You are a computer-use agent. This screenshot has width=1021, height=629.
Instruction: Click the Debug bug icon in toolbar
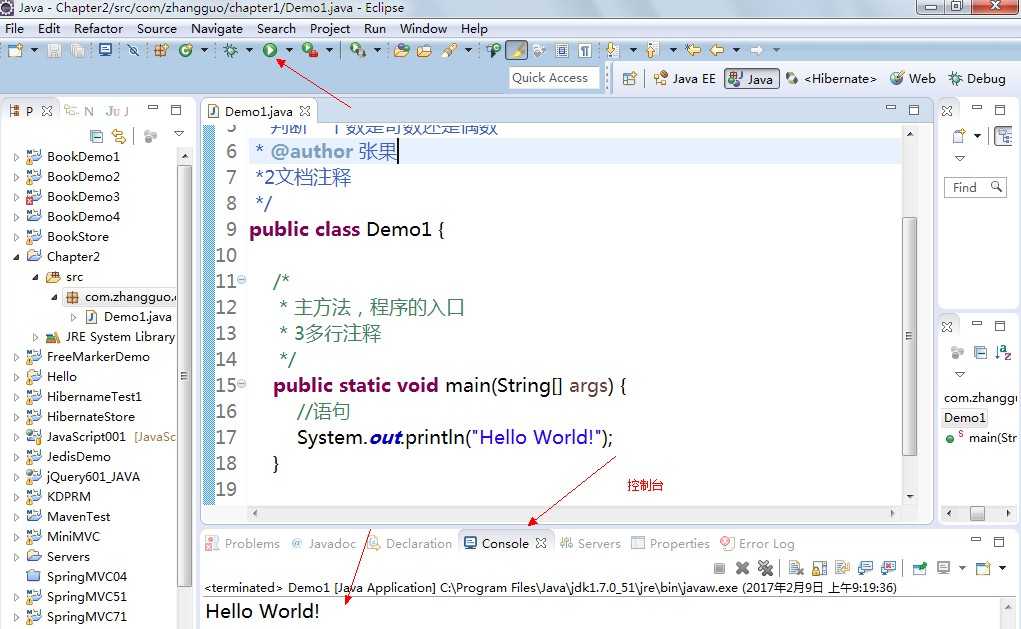coord(230,50)
